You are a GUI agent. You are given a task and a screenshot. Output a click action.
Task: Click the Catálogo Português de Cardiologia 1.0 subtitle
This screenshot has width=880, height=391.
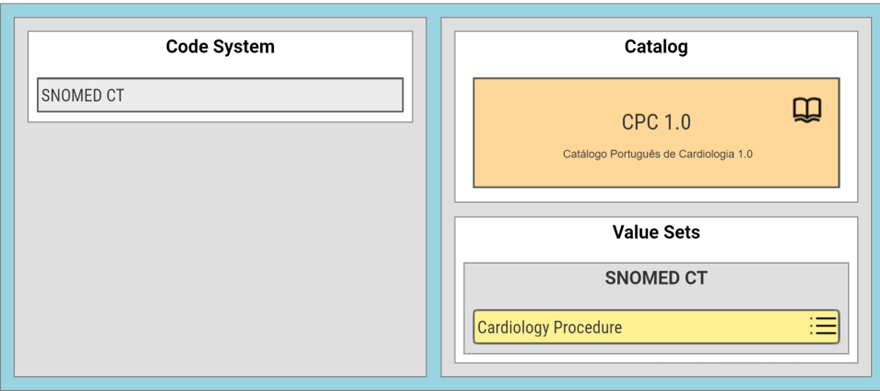(658, 154)
